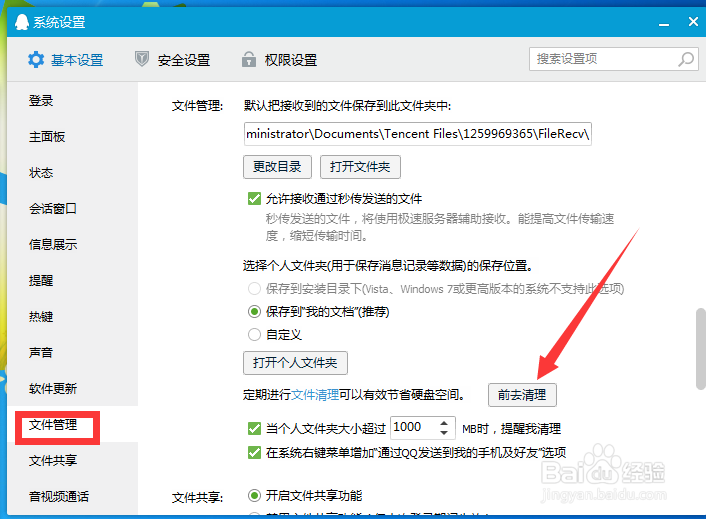
Task: Select 保存到安装目录下 radio option
Action: pyautogui.click(x=254, y=289)
